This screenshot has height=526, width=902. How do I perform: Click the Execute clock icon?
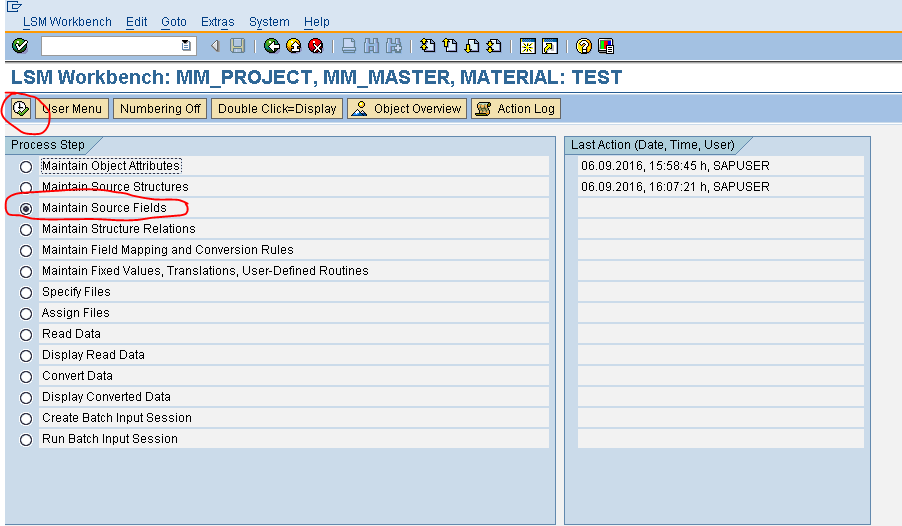21,108
